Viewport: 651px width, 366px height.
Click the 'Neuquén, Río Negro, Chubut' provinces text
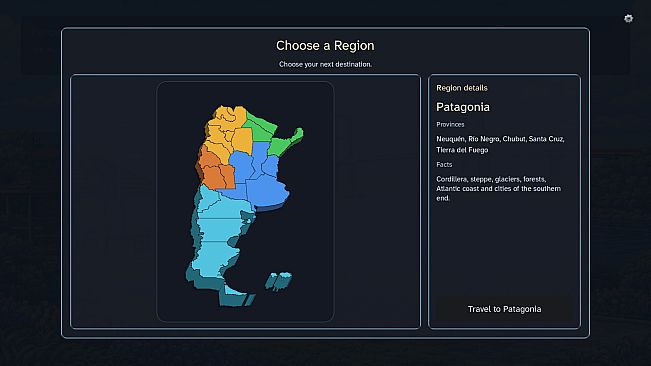click(x=500, y=144)
